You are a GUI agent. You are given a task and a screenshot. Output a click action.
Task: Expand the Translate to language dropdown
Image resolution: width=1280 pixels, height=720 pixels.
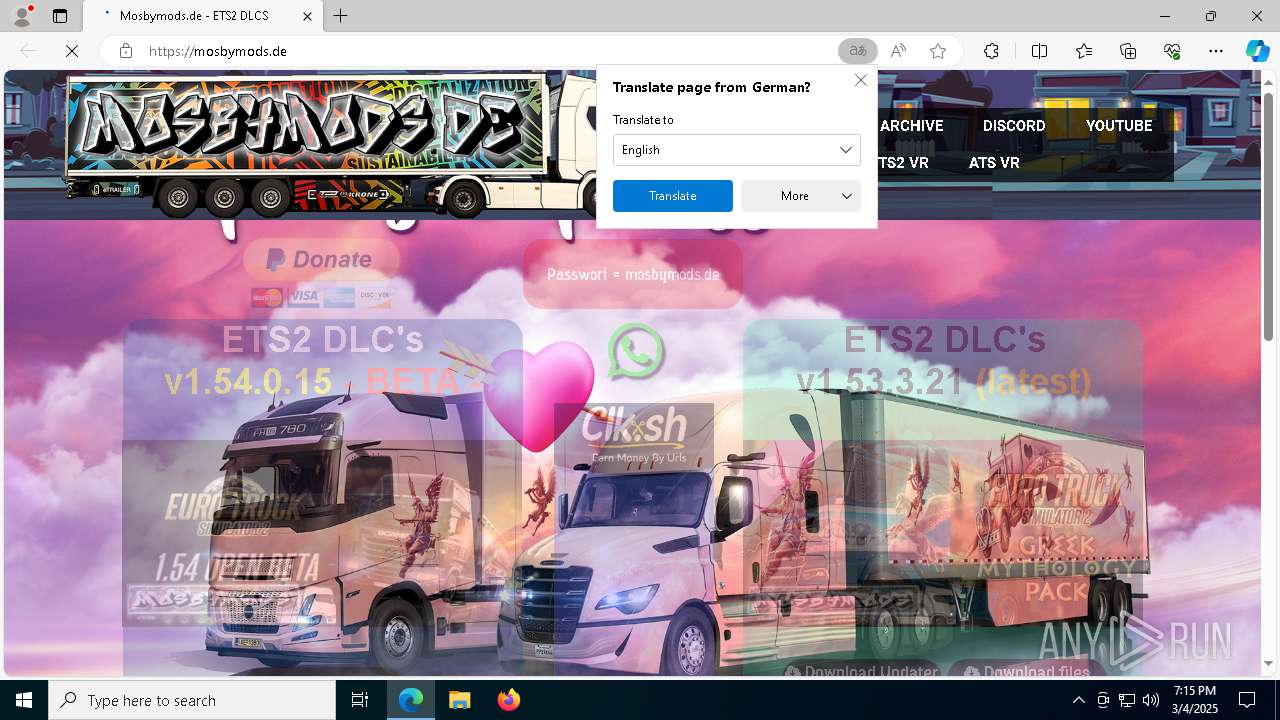tap(737, 150)
